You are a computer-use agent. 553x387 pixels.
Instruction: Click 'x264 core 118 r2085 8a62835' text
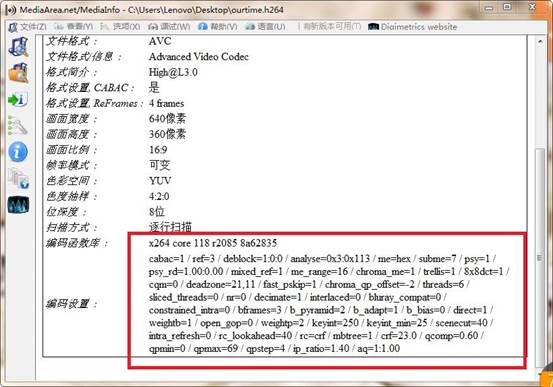(213, 243)
